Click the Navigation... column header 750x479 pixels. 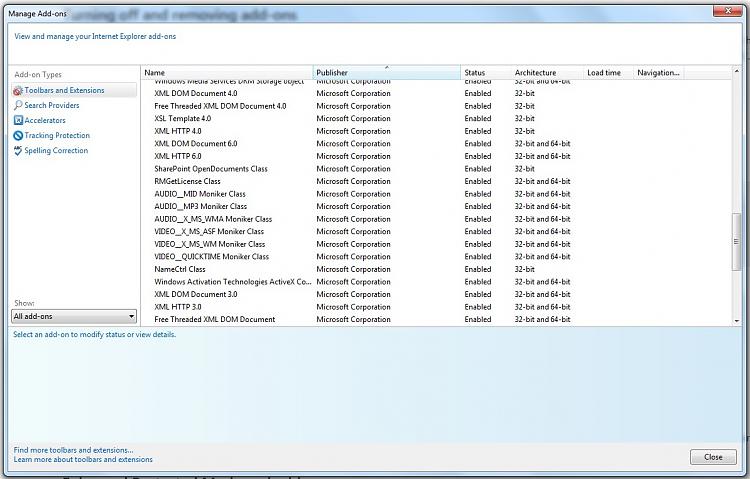click(658, 73)
